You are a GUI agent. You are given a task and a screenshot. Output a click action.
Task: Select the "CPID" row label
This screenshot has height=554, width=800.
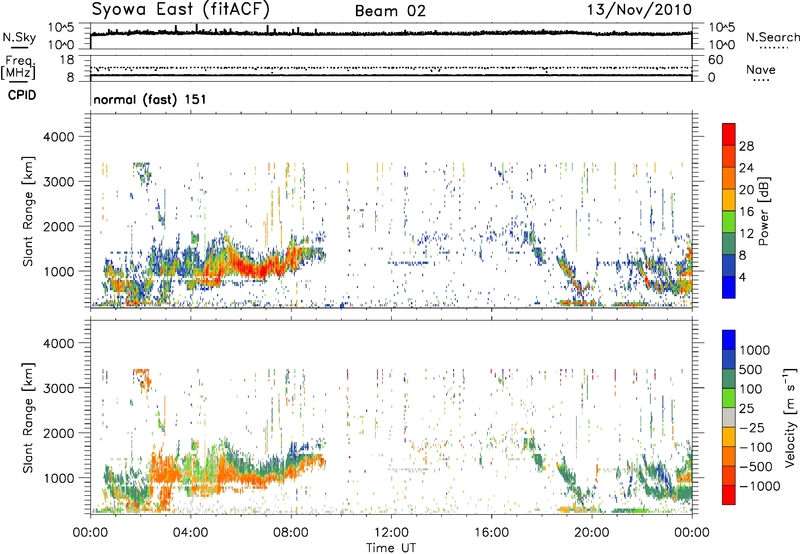22,95
